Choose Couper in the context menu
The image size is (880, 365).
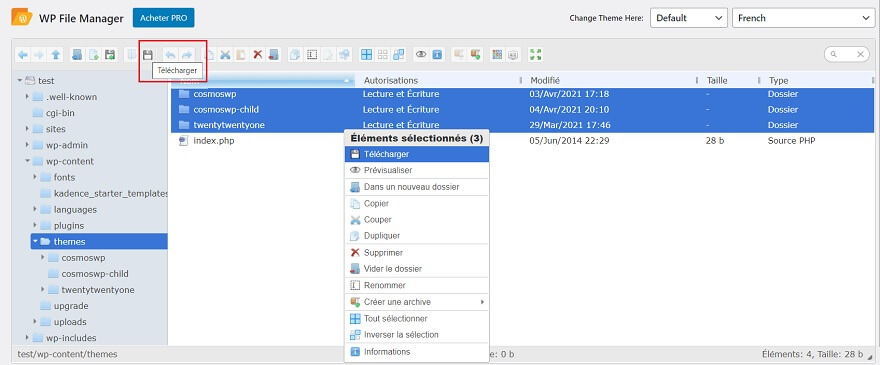417,220
